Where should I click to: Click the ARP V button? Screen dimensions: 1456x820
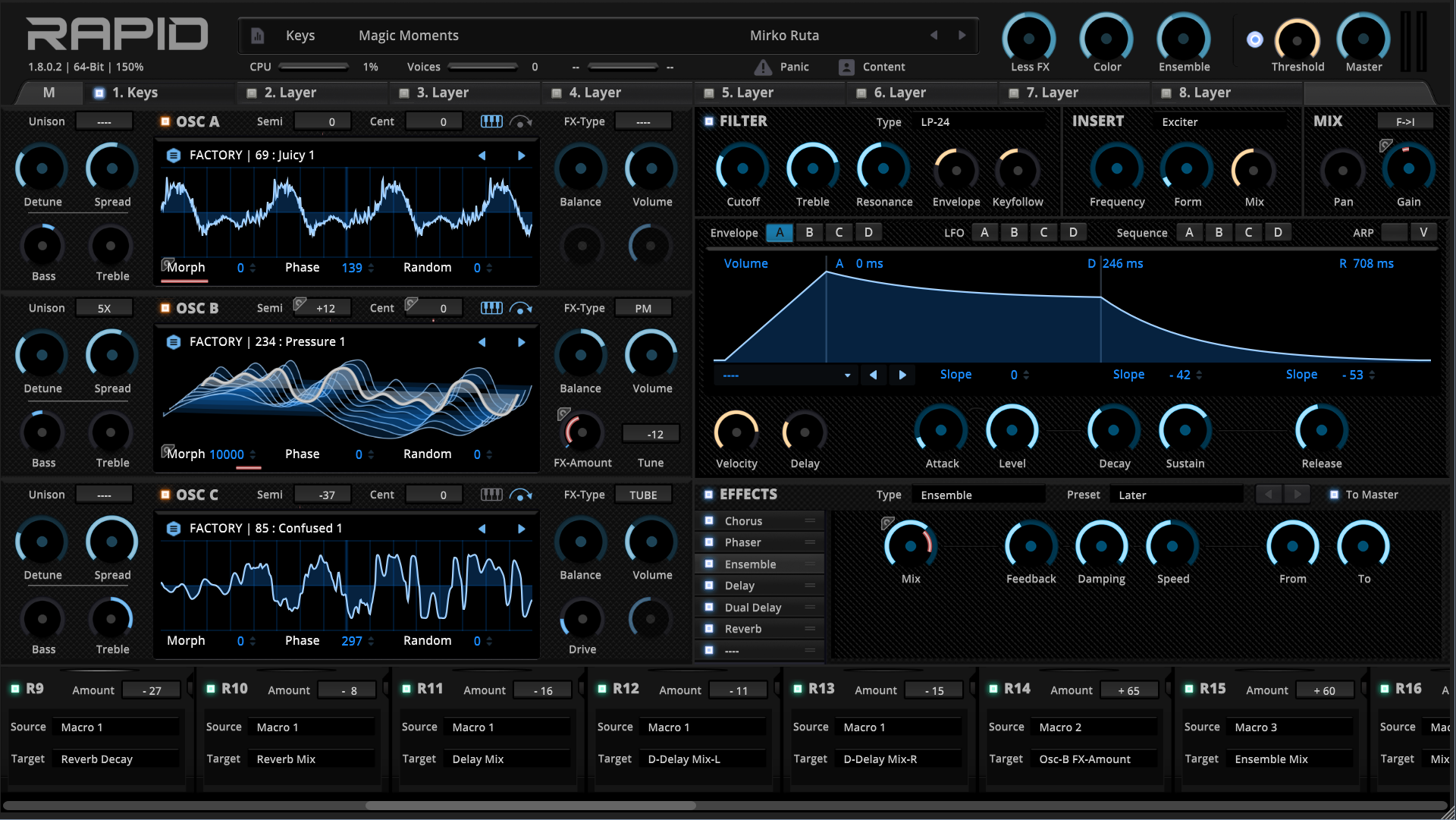(1423, 232)
